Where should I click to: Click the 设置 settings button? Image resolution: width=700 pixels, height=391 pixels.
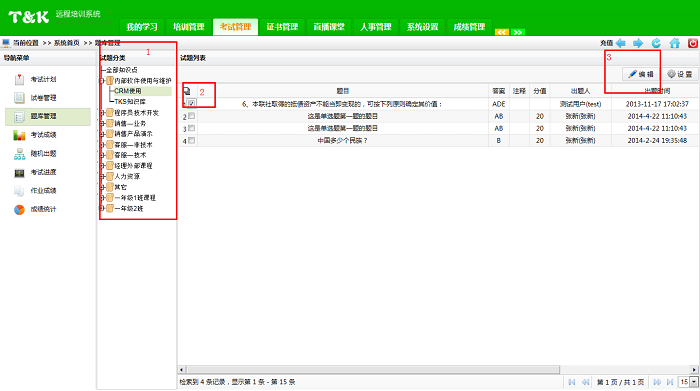click(x=679, y=74)
